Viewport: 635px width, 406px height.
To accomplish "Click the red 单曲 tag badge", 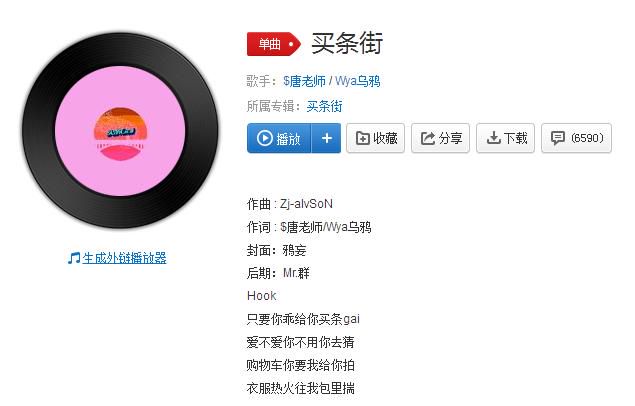I will point(274,44).
